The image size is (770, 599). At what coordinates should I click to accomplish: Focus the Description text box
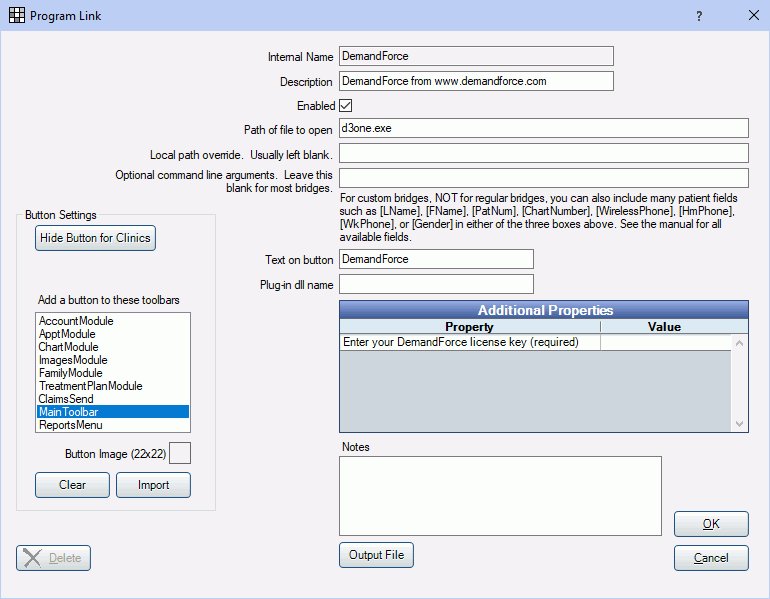[476, 81]
